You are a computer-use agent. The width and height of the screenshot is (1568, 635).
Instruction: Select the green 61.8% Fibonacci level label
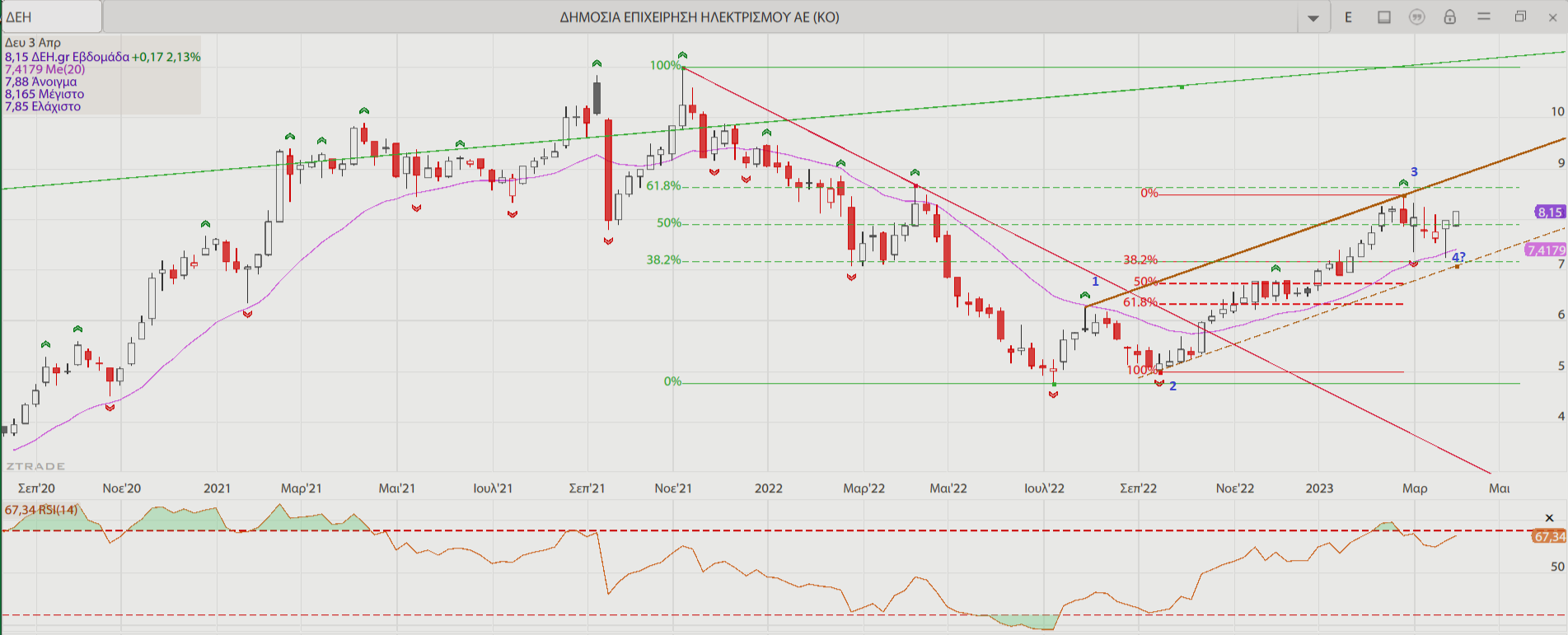(663, 185)
